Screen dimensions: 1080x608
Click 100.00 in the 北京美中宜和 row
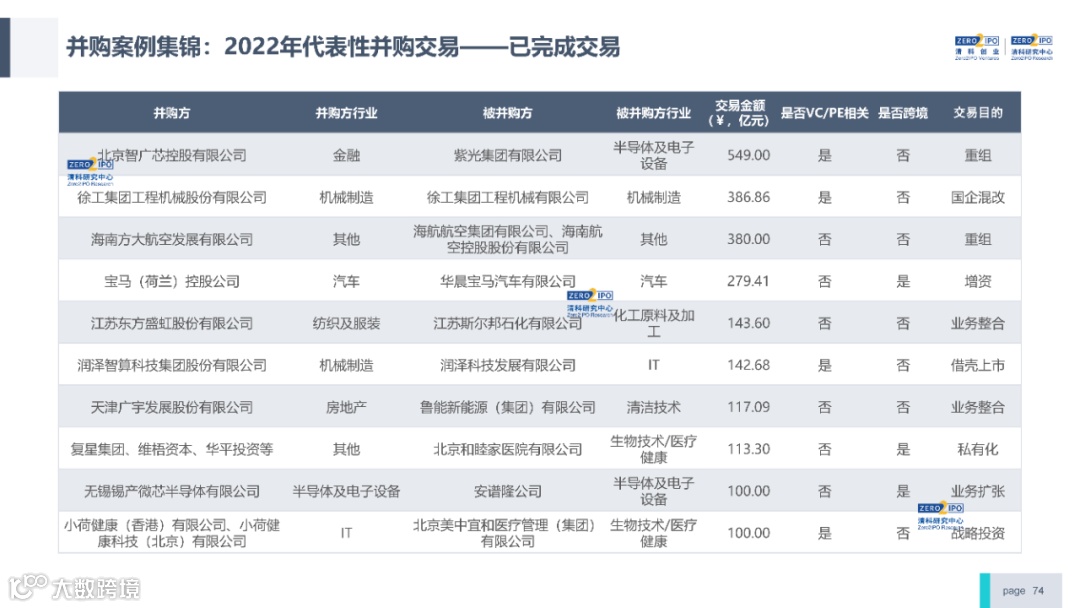click(x=749, y=533)
